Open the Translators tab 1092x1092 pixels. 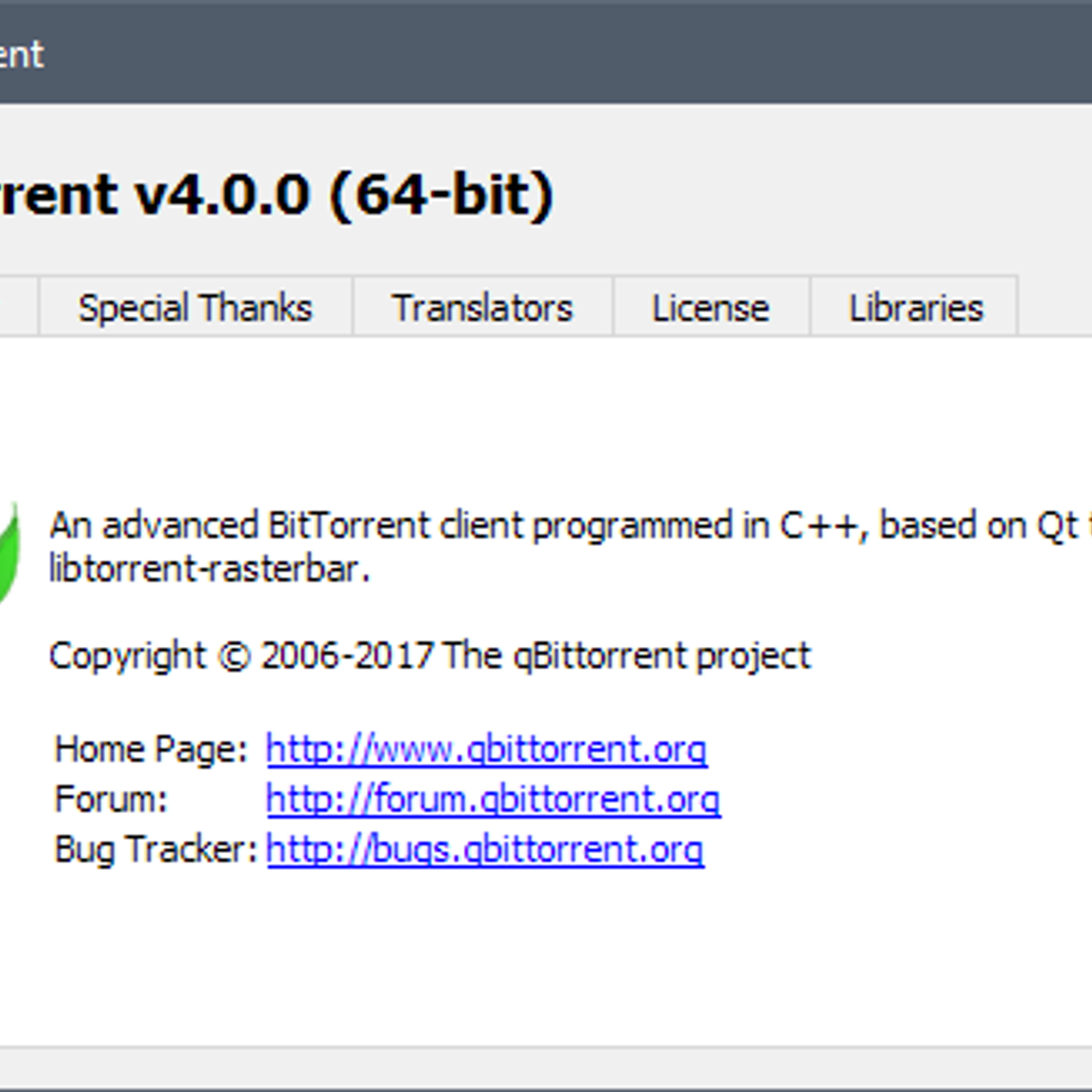[483, 307]
